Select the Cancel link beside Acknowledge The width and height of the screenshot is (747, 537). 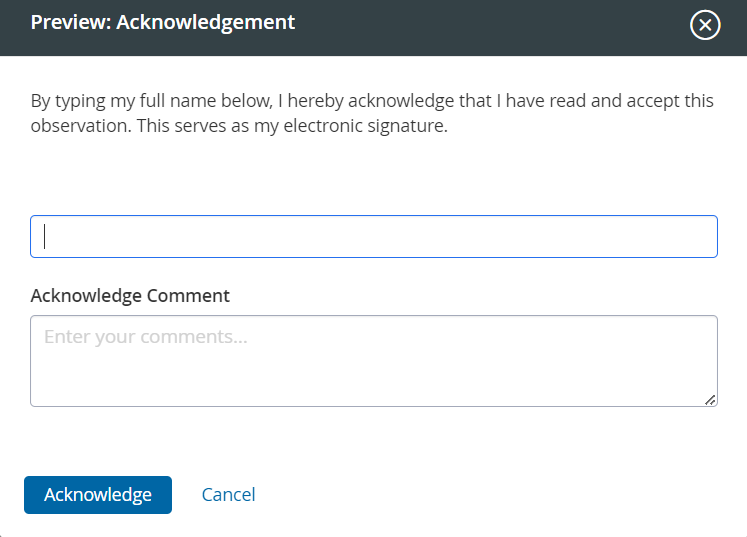(x=228, y=495)
